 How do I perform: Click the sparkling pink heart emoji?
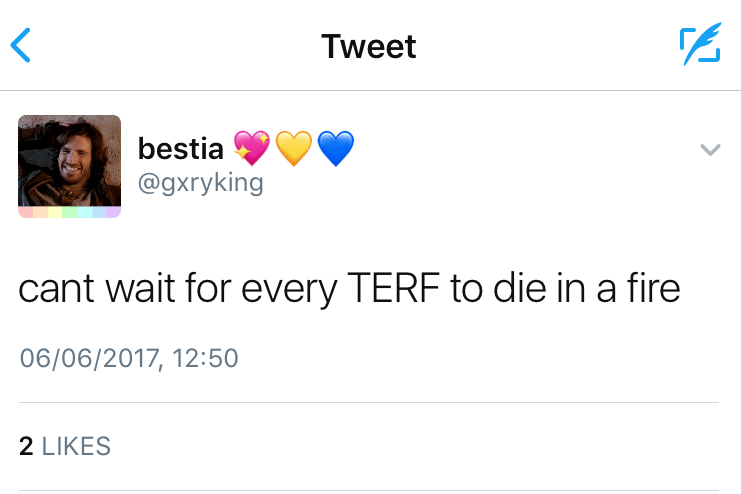click(x=252, y=150)
